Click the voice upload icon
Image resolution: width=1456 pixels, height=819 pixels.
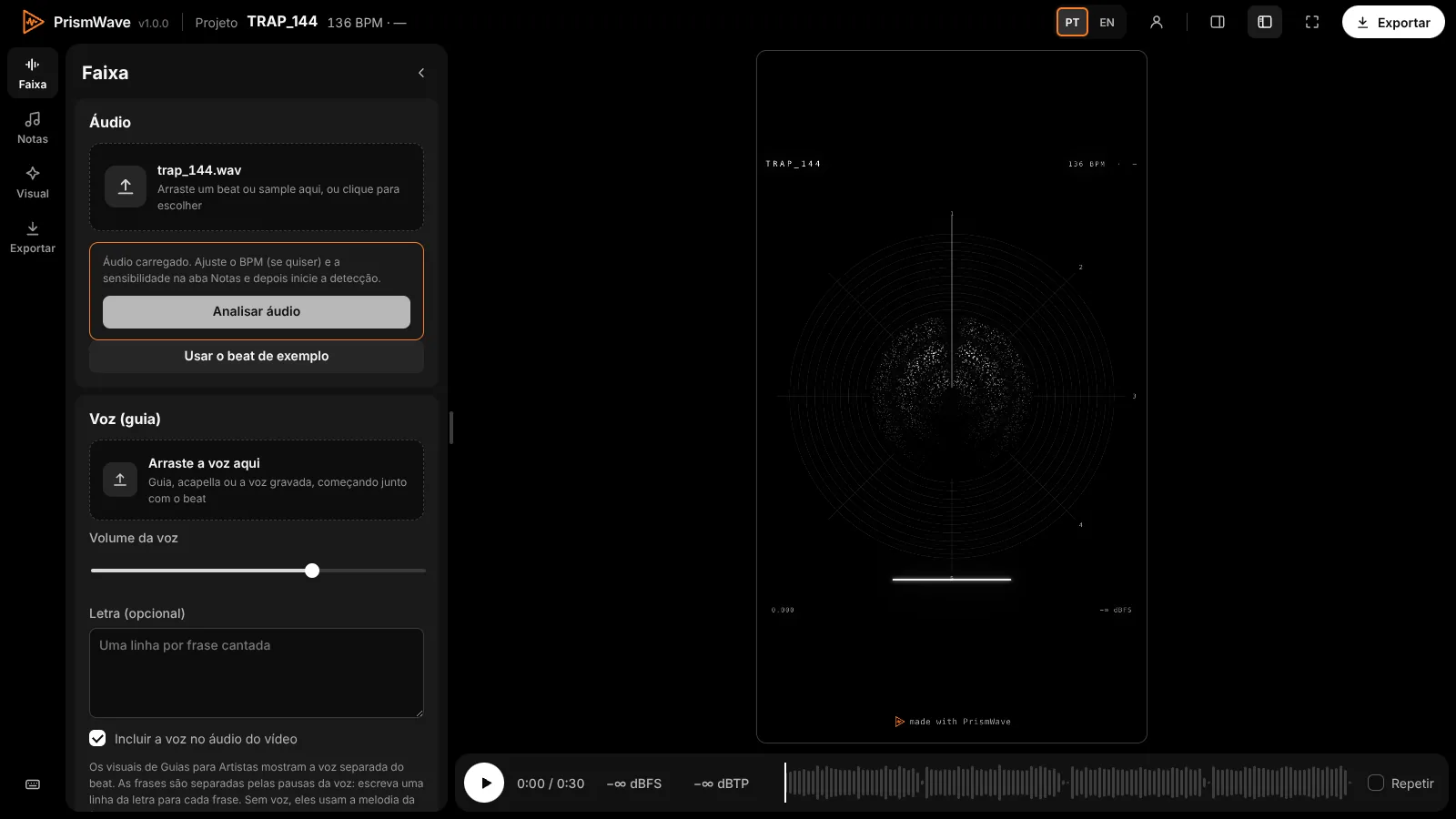pos(120,480)
